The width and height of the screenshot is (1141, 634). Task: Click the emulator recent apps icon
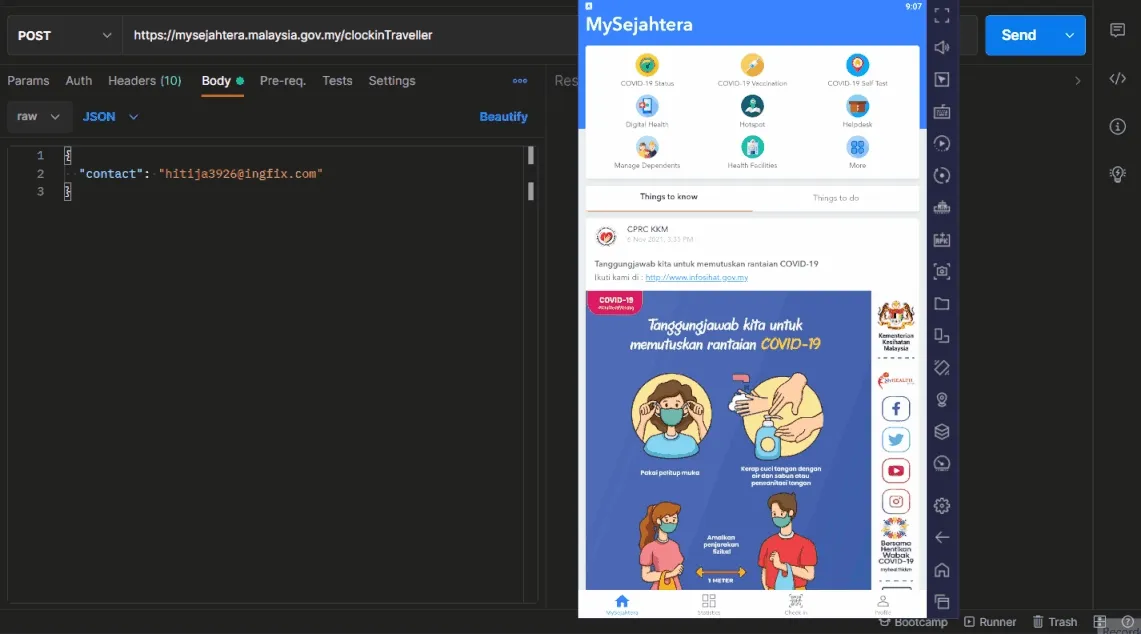click(942, 601)
